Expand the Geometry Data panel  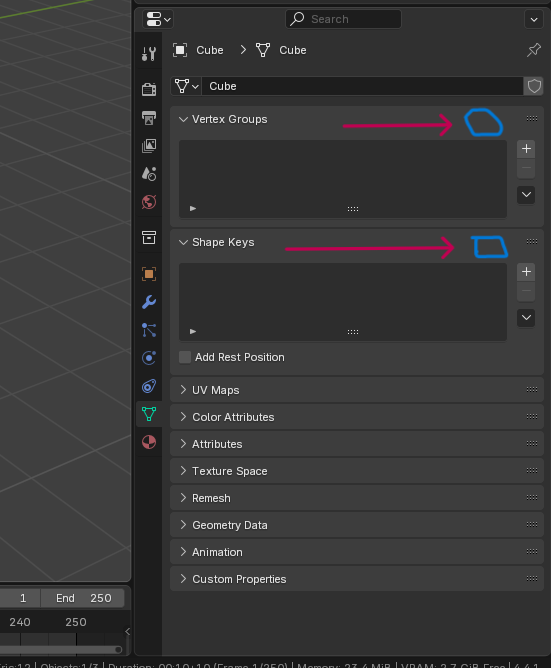click(183, 525)
